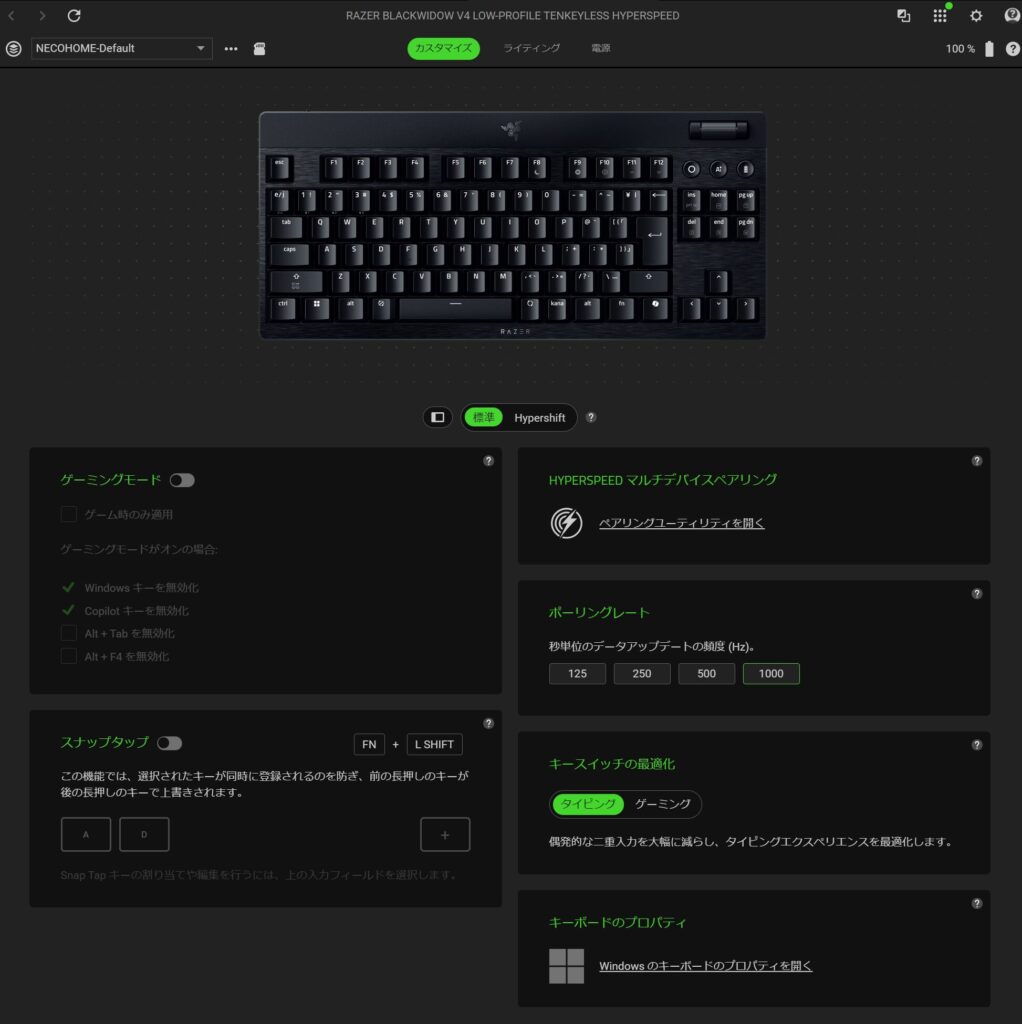Viewport: 1022px width, 1024px height.
Task: Open Synapse settings gear
Action: point(976,16)
